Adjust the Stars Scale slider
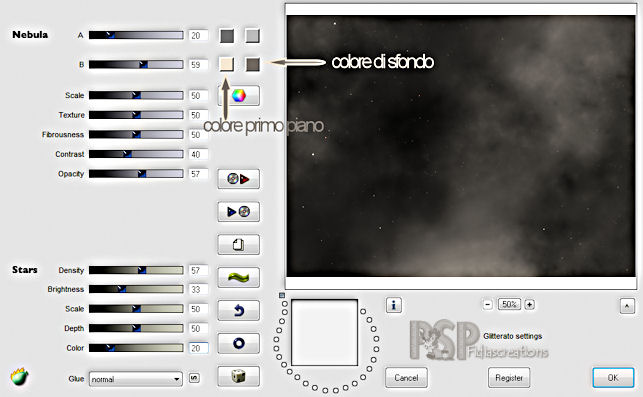This screenshot has width=643, height=397. pyautogui.click(x=136, y=308)
